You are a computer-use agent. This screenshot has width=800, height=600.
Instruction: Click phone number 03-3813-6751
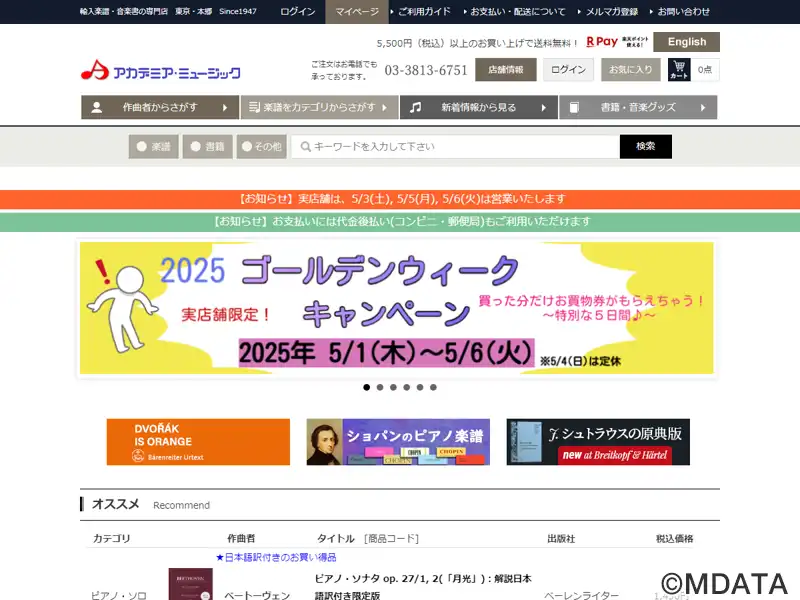pos(426,70)
